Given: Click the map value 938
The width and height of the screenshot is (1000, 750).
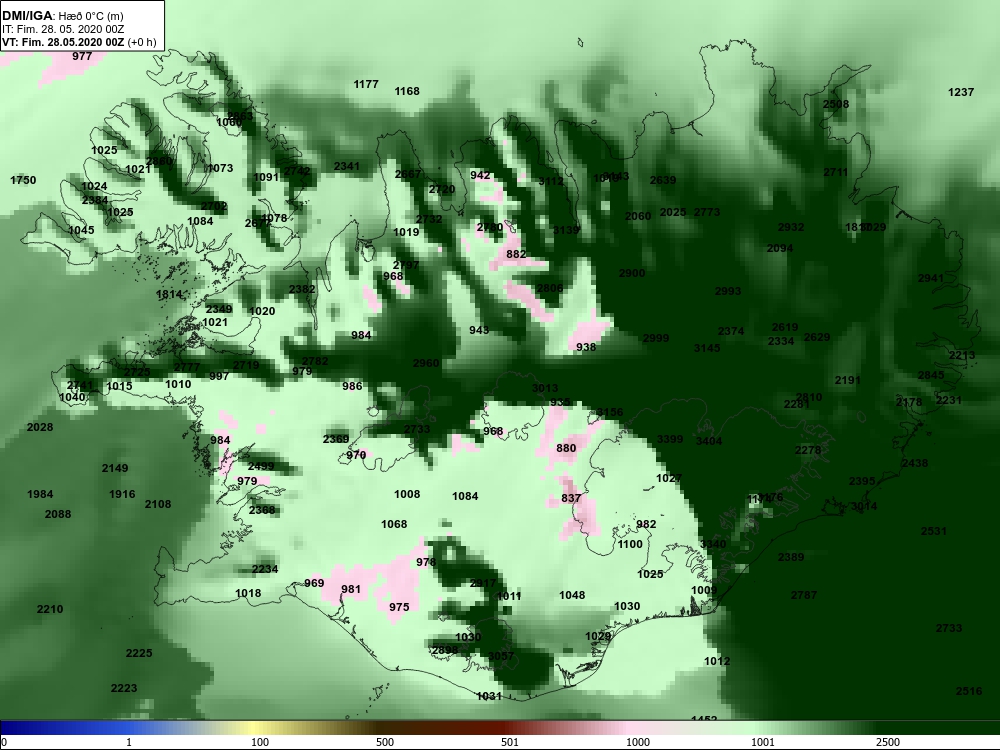Looking at the screenshot, I should click(x=585, y=348).
